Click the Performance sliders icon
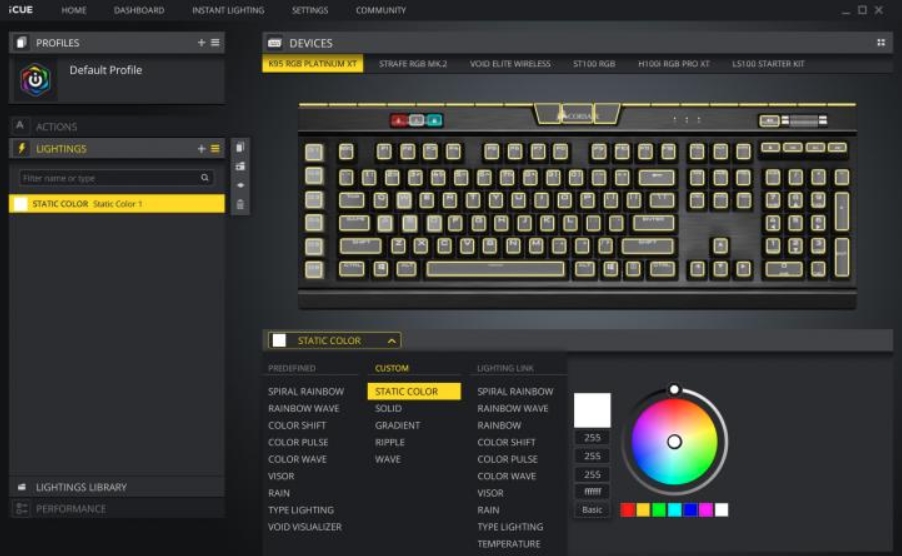 click(22, 509)
